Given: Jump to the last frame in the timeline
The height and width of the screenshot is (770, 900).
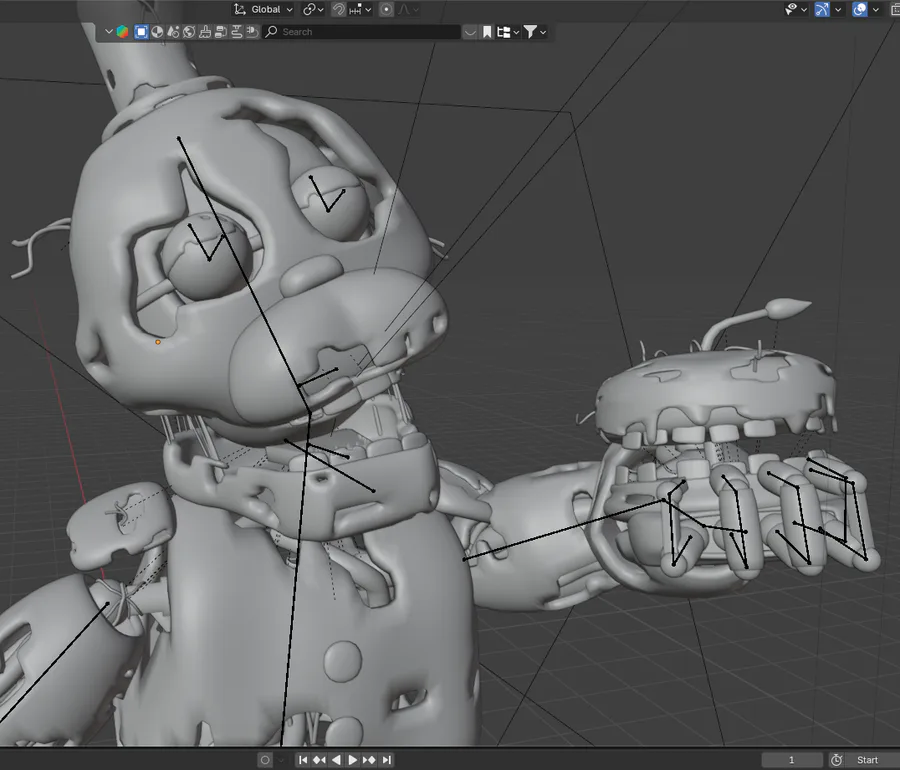Looking at the screenshot, I should [386, 760].
